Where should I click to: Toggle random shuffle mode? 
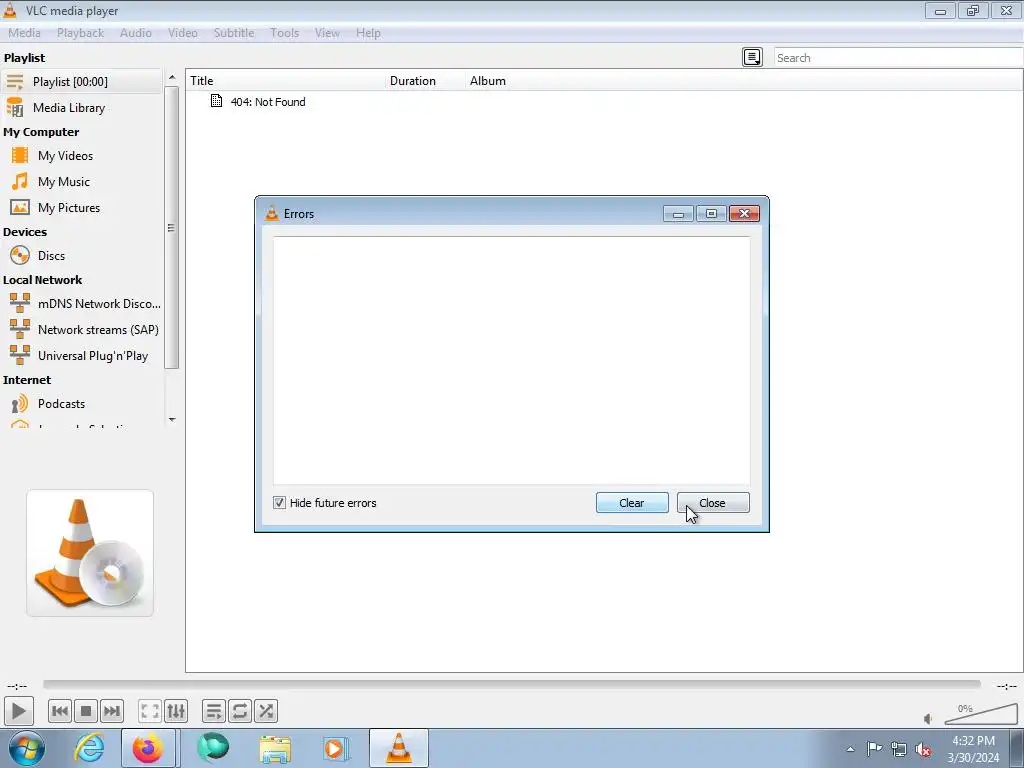266,711
